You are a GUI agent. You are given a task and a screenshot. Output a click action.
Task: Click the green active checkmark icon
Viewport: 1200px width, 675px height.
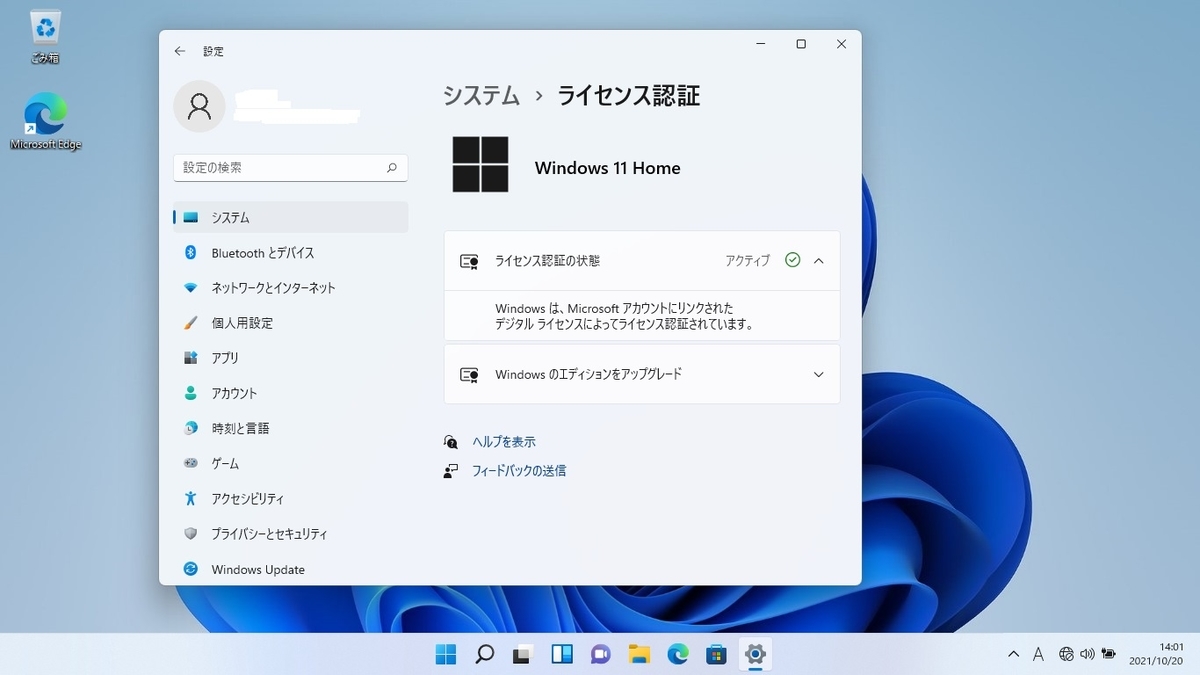(x=793, y=260)
